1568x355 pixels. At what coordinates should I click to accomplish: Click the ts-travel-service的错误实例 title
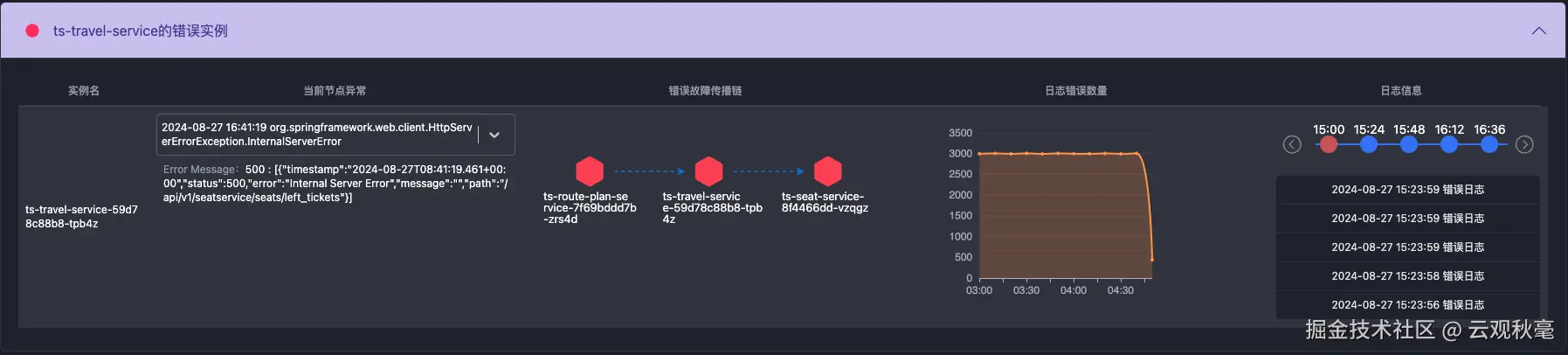click(x=141, y=31)
